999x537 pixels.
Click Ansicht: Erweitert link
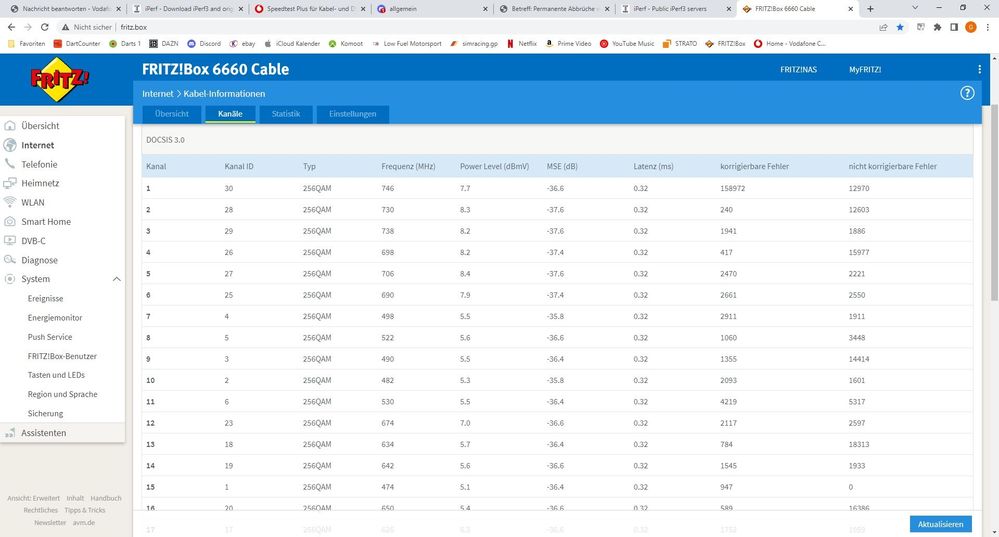pos(33,498)
